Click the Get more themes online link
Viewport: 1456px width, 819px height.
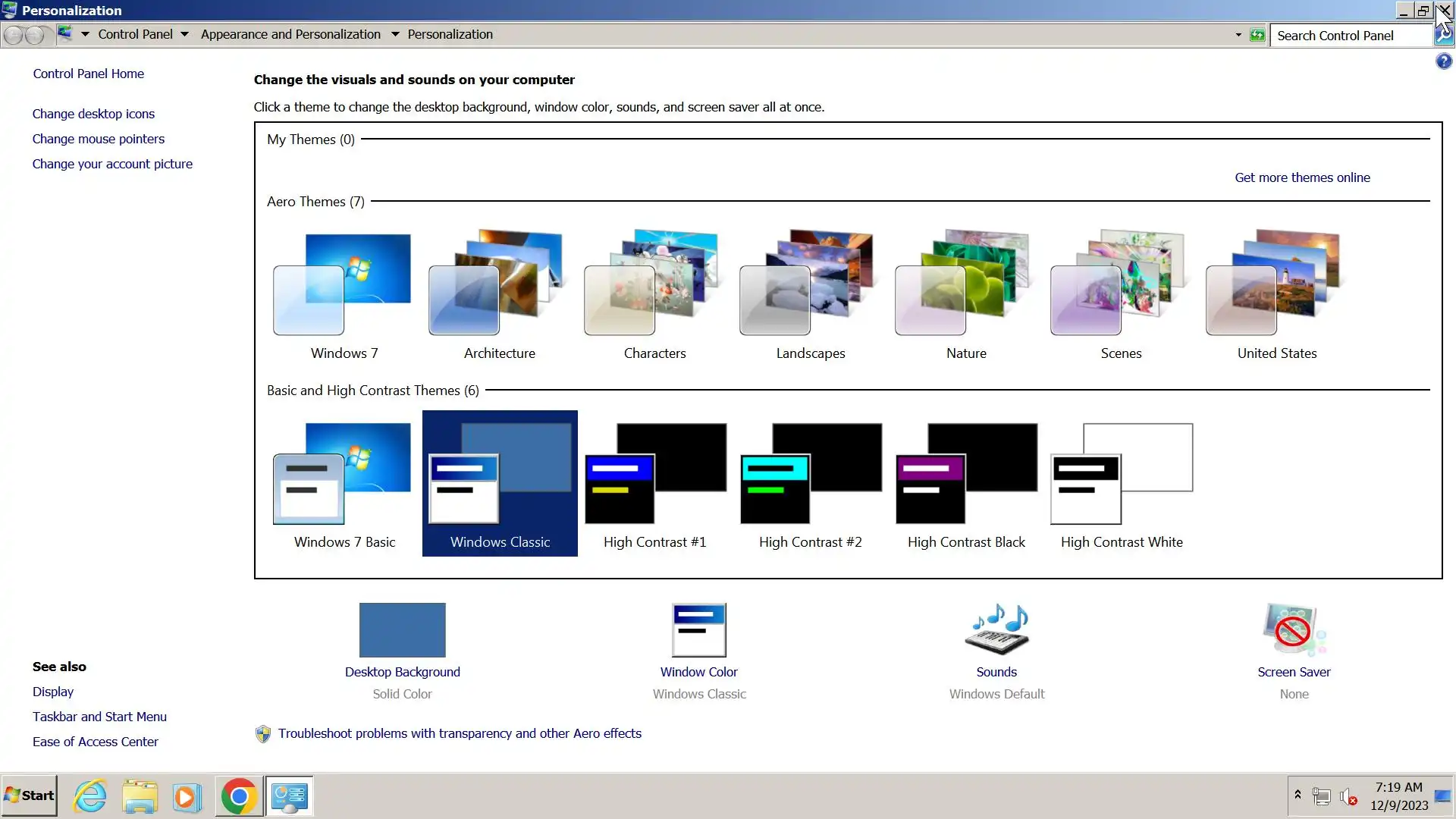(1302, 177)
